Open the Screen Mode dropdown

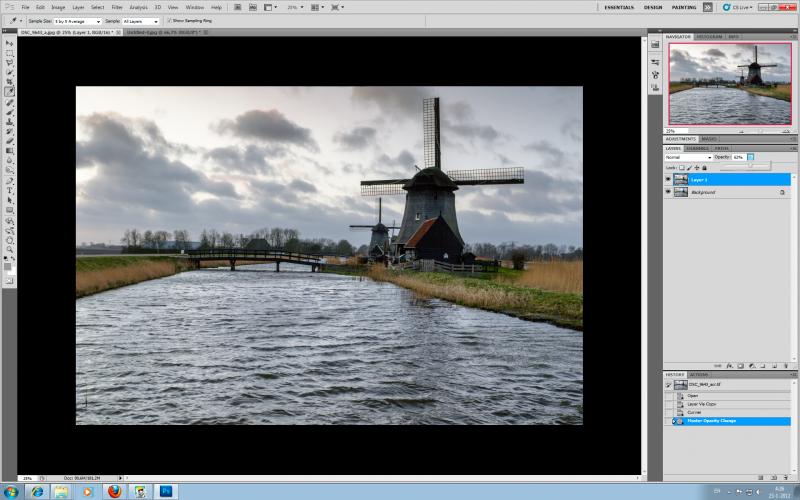point(337,7)
